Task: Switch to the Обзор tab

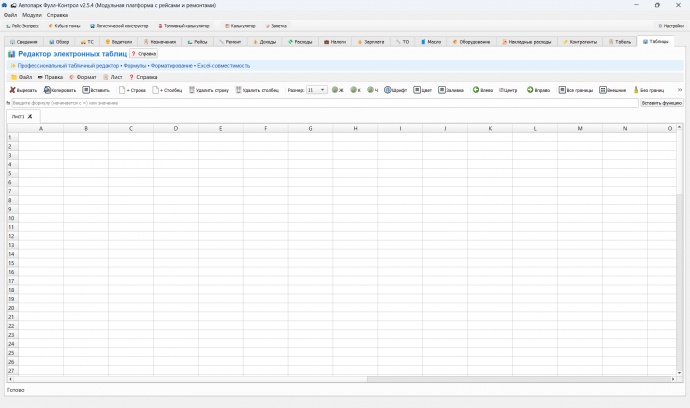Action: (59, 42)
